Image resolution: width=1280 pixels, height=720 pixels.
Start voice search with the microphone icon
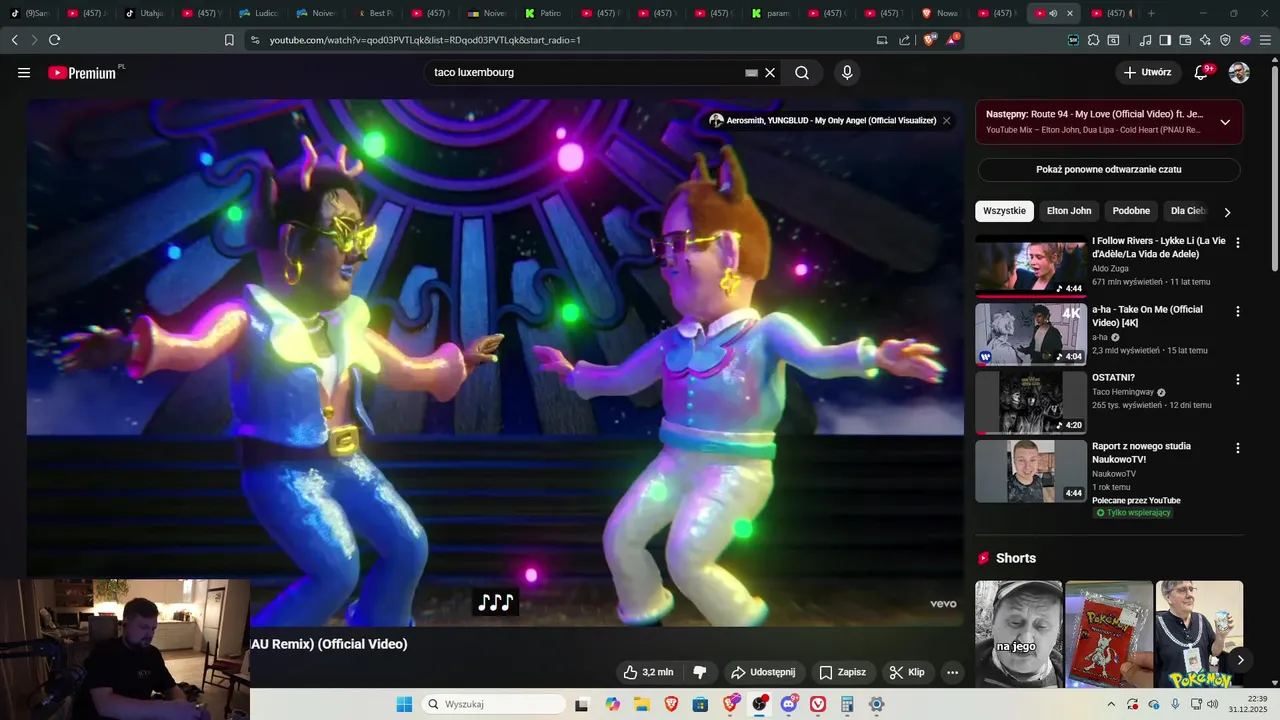pos(847,72)
